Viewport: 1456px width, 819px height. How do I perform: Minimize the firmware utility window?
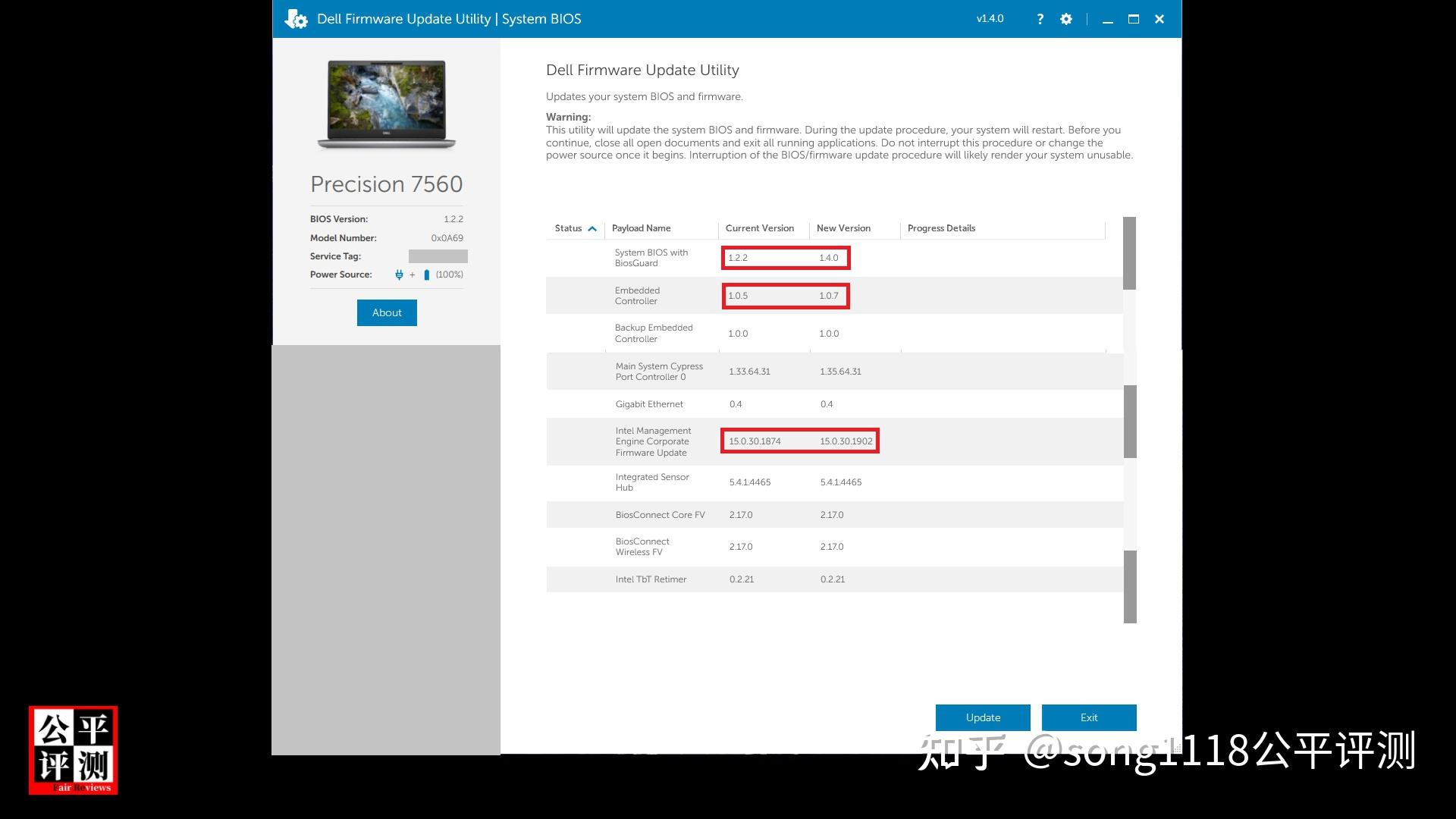[x=1107, y=19]
